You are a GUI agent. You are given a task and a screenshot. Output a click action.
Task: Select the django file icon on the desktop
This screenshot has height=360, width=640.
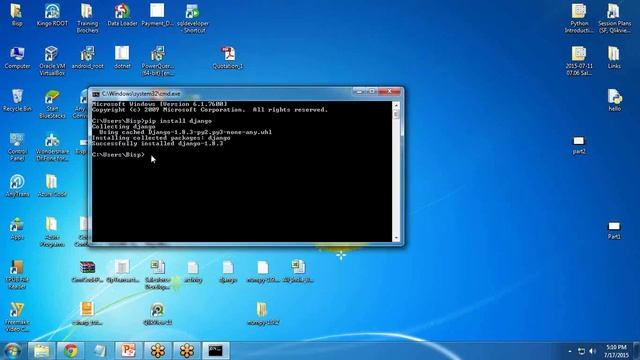(228, 272)
